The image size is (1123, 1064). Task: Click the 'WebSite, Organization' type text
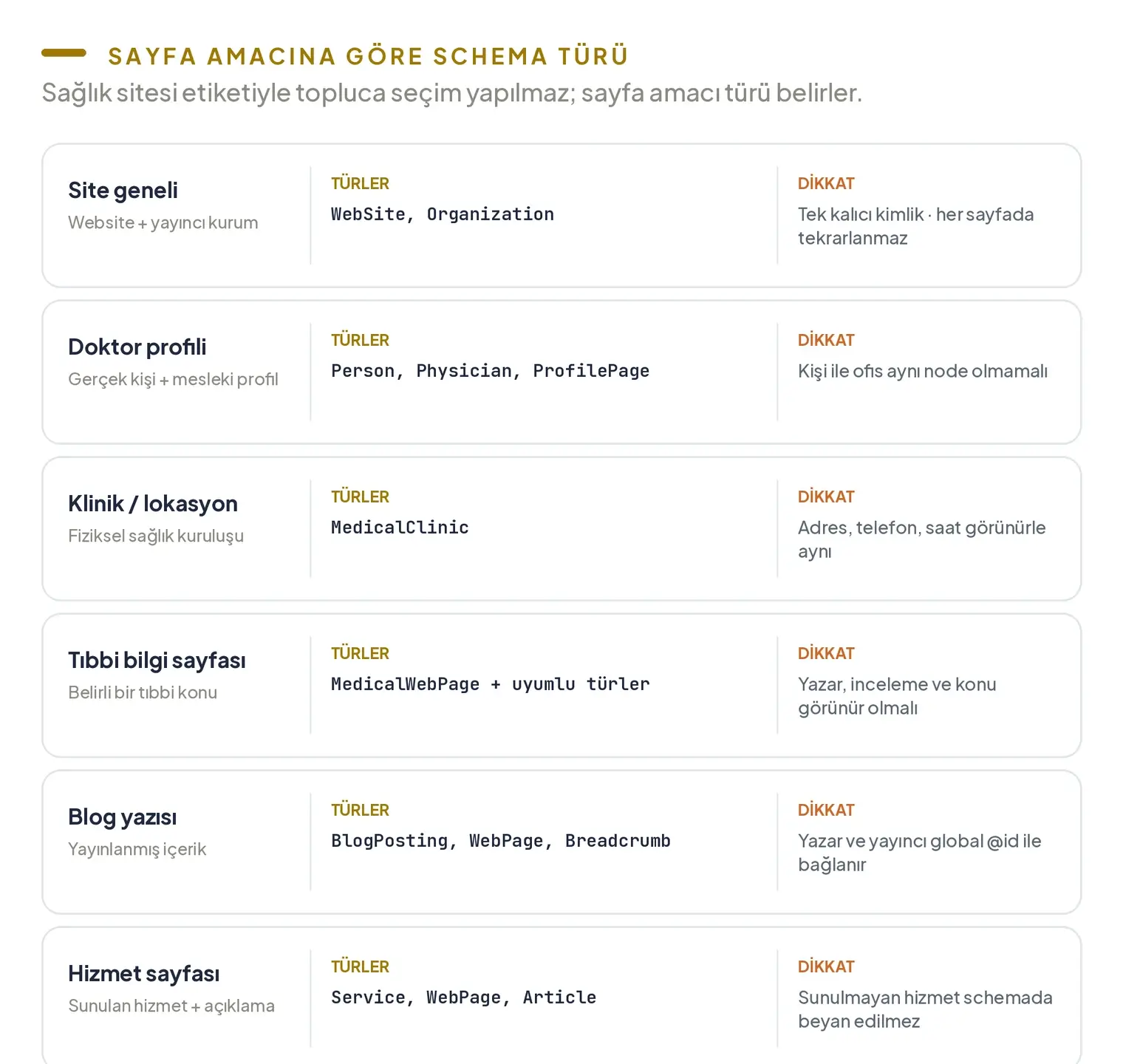(442, 214)
